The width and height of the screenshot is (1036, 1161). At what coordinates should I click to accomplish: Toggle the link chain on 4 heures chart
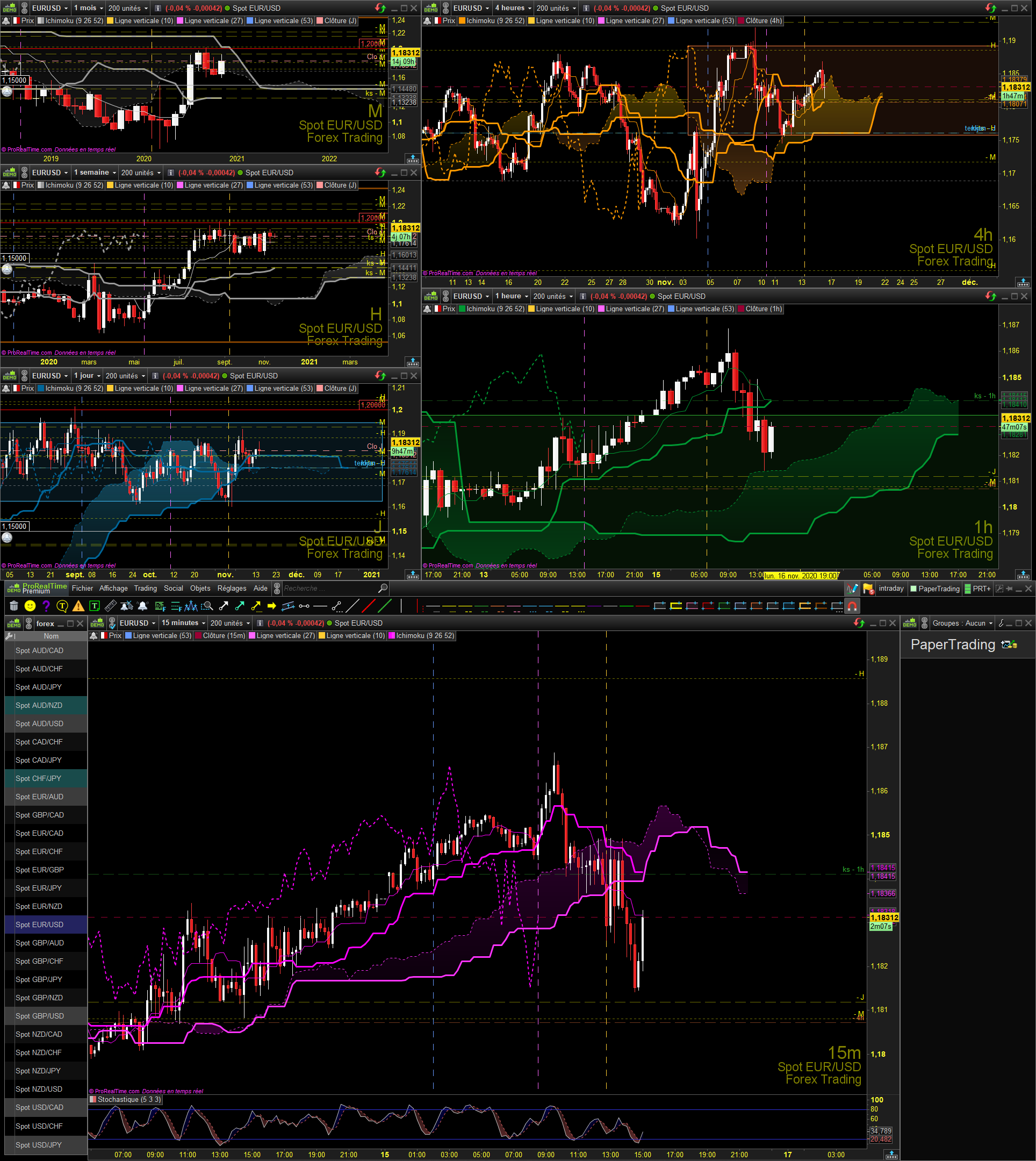pos(445,8)
